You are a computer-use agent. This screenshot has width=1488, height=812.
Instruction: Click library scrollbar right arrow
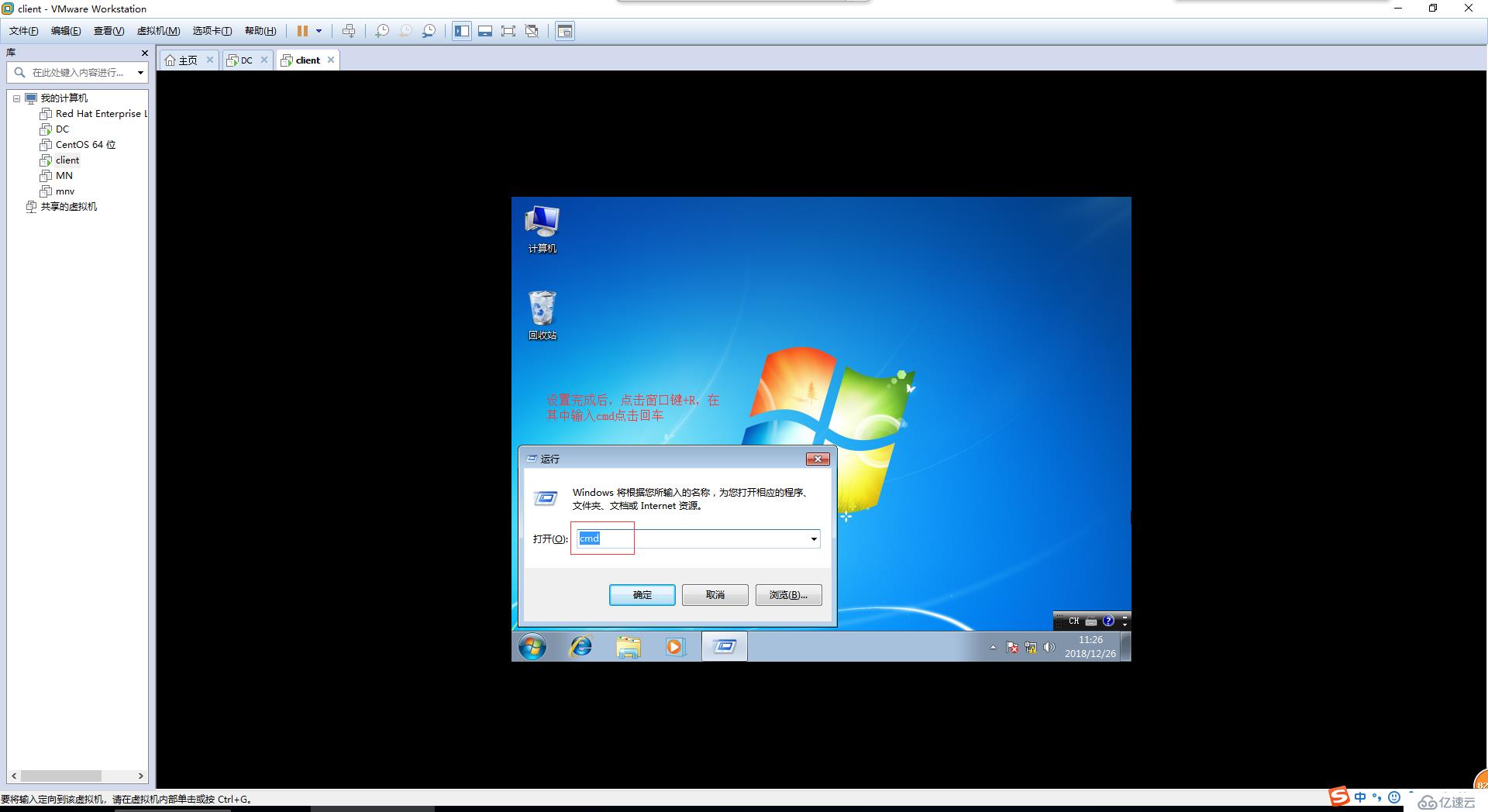tap(140, 776)
